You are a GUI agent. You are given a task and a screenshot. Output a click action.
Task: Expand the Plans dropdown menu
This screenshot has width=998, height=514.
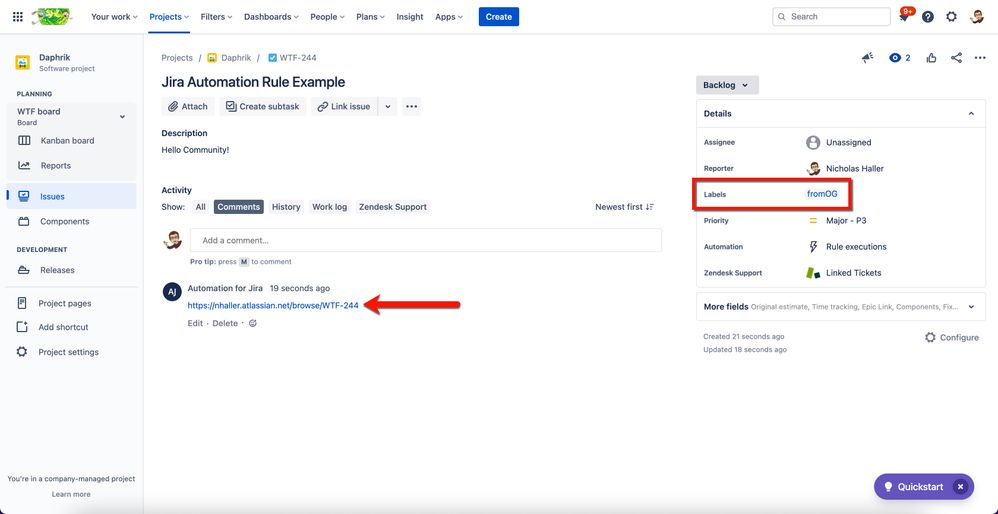370,17
